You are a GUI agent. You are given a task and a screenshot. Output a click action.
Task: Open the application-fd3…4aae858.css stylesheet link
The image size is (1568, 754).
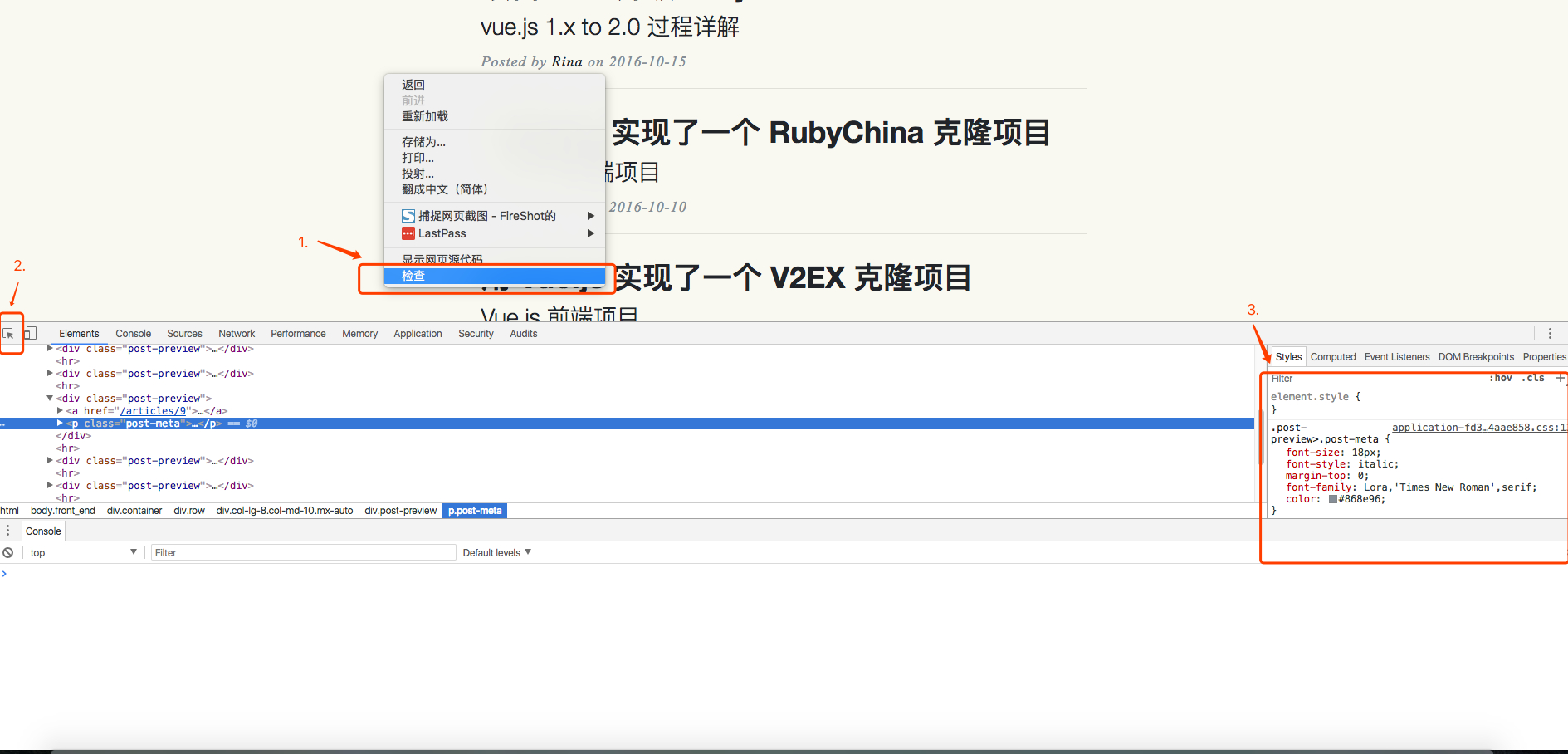[x=1478, y=428]
